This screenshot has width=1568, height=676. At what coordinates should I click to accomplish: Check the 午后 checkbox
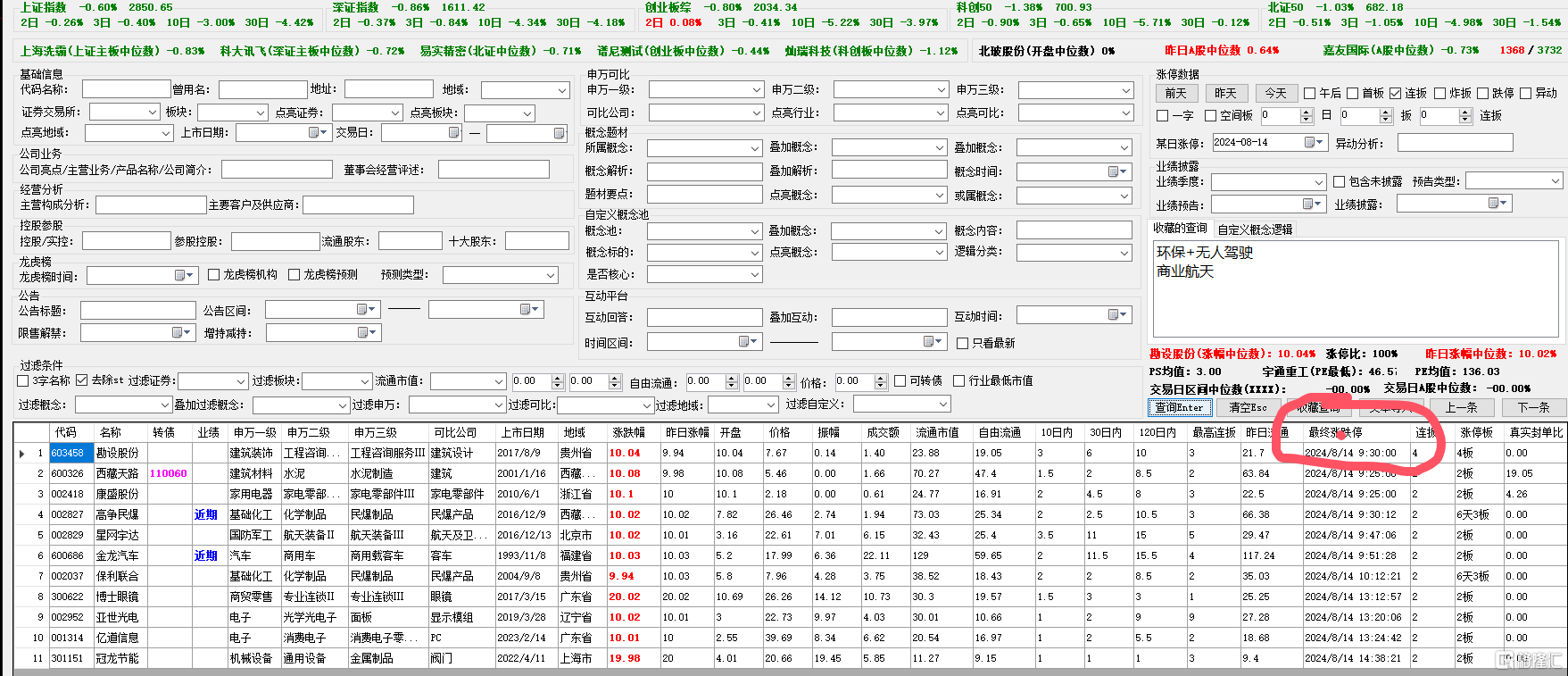click(1309, 93)
